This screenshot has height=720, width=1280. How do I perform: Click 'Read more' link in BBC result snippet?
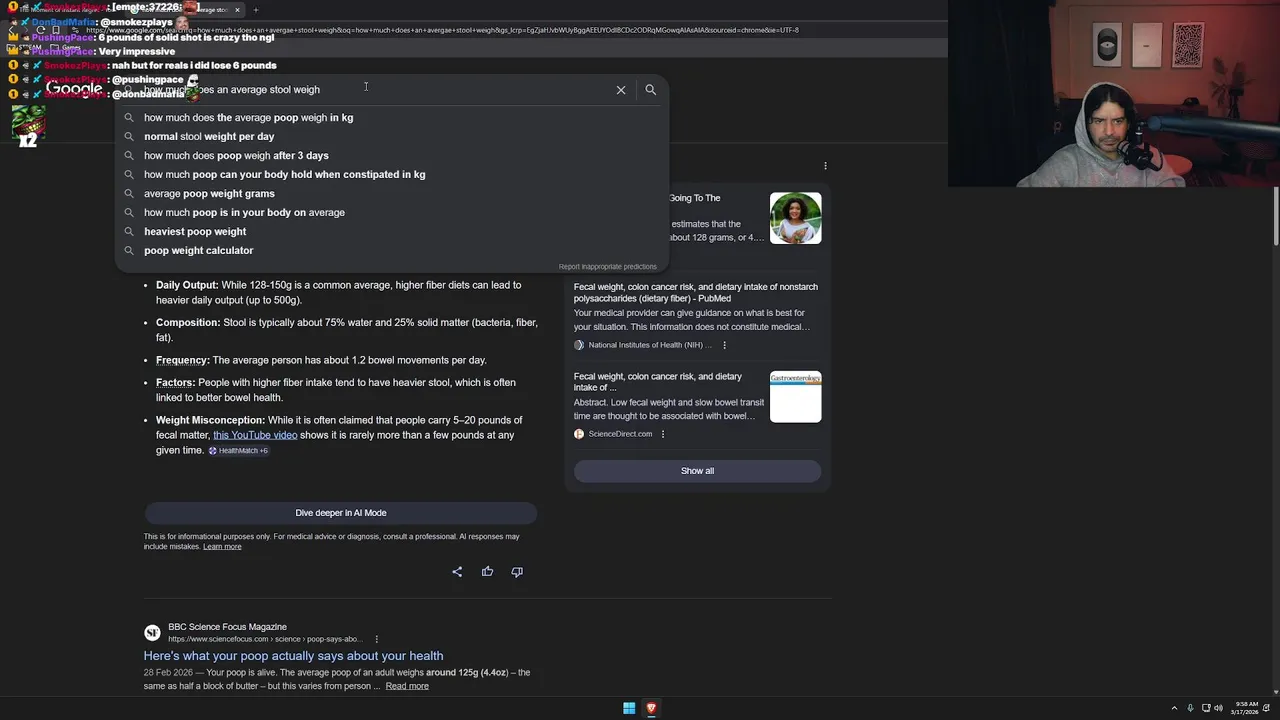(407, 686)
